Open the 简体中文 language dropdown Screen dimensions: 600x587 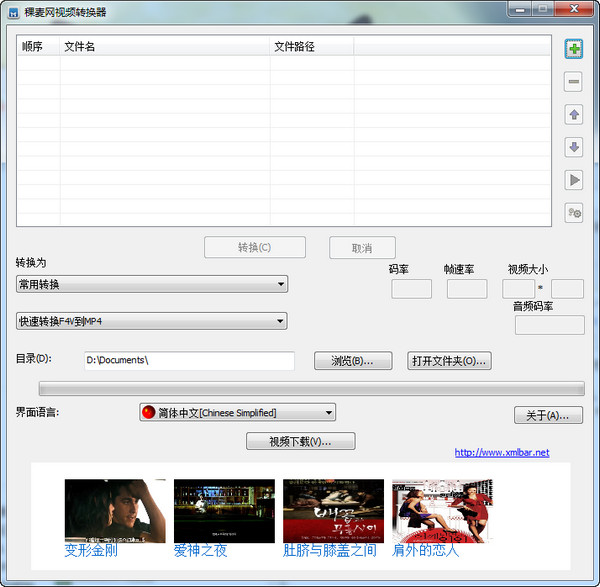(237, 412)
